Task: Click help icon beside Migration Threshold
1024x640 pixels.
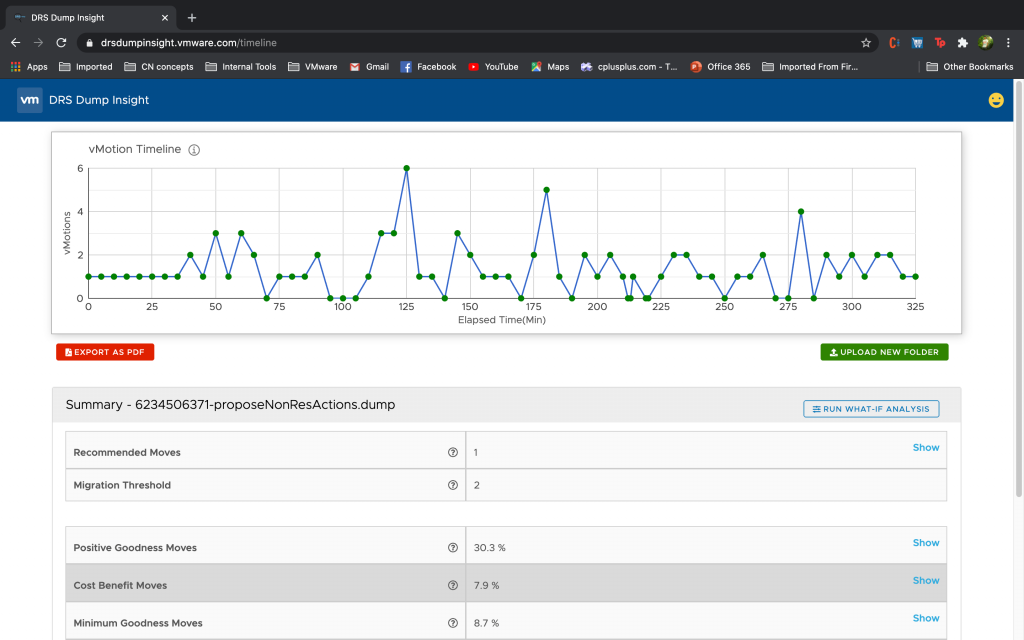Action: [453, 485]
